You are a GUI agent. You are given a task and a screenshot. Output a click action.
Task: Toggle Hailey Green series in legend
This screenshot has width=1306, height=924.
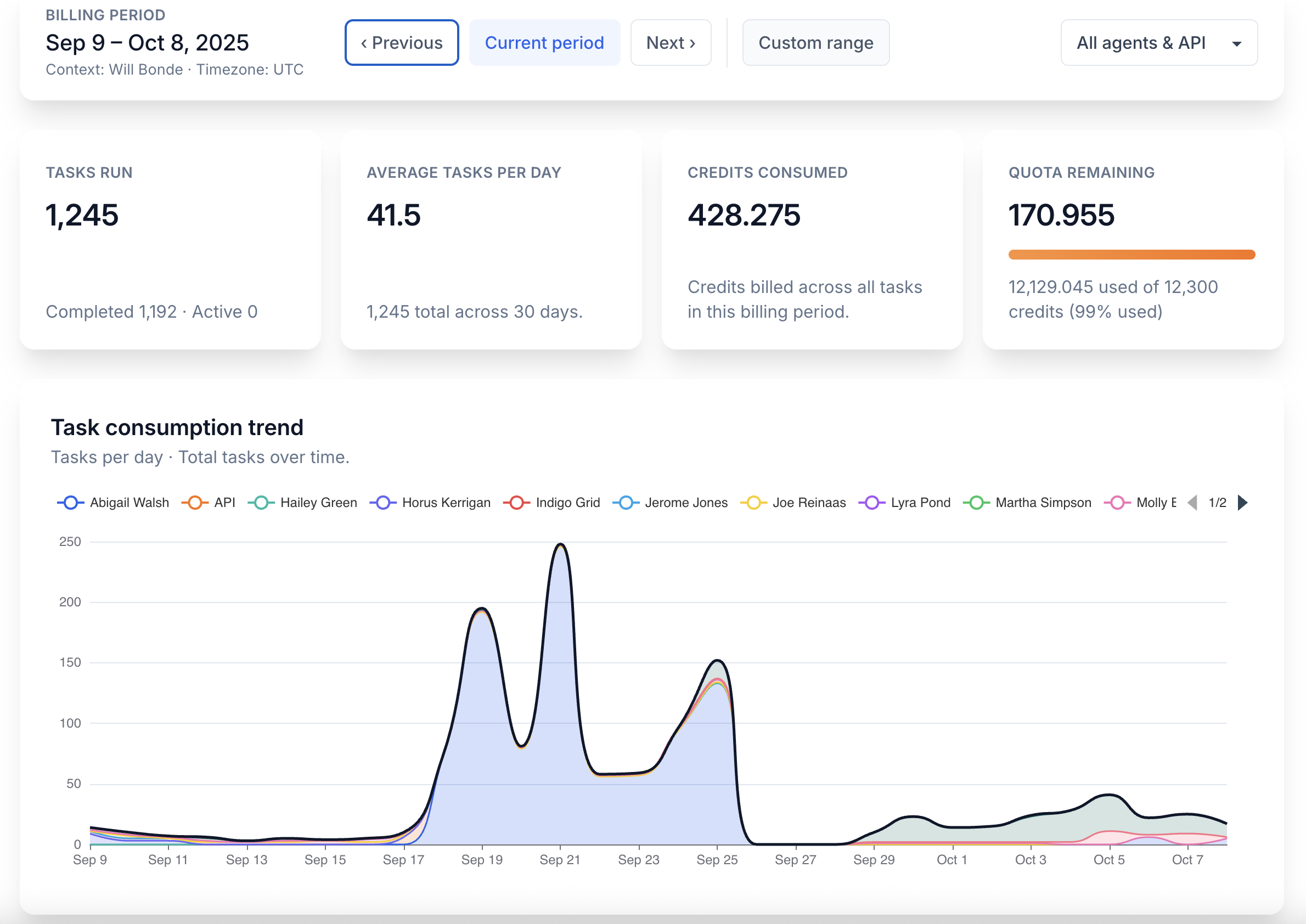302,503
